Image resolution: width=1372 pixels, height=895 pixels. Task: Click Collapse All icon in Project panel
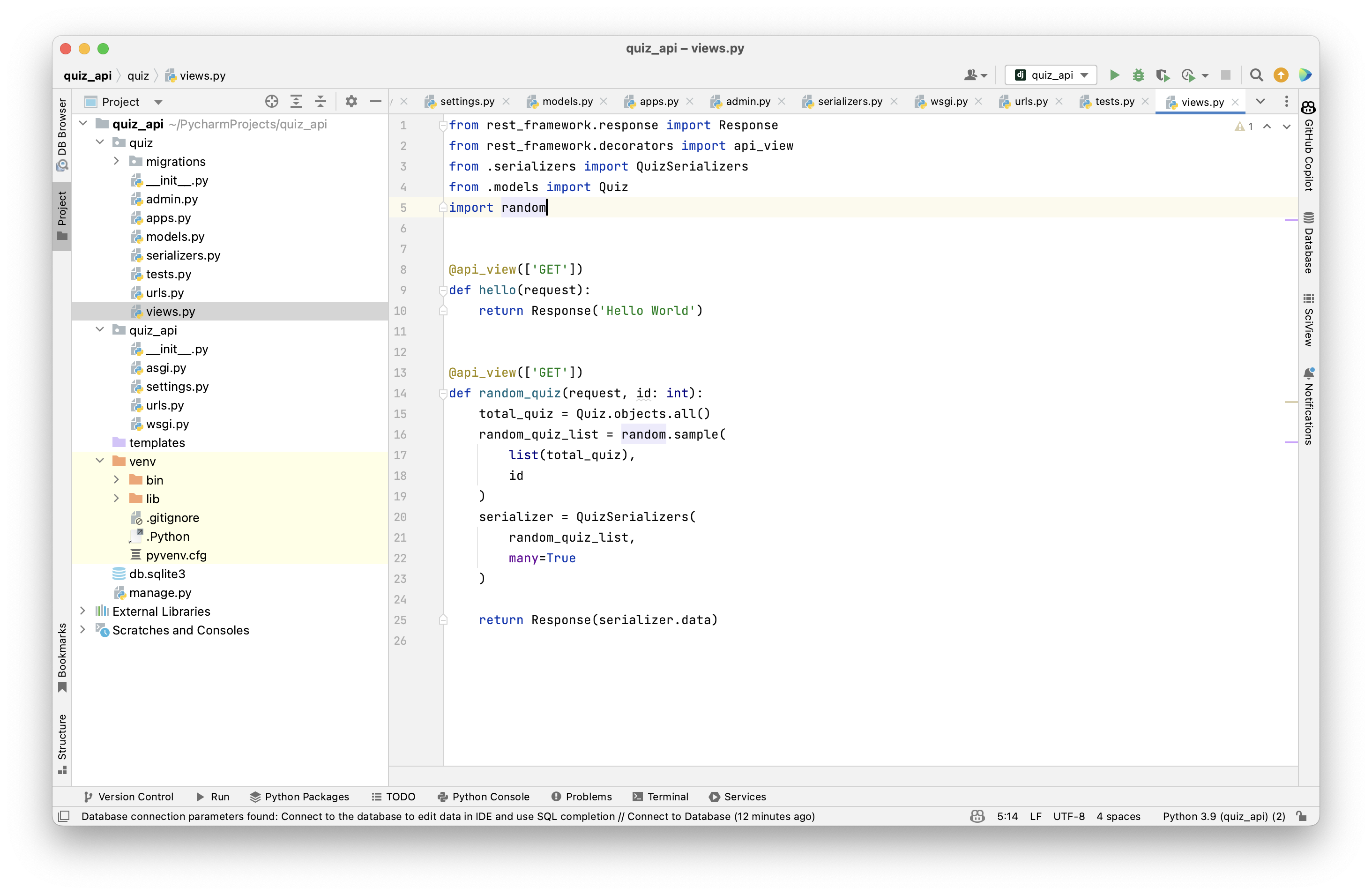320,101
